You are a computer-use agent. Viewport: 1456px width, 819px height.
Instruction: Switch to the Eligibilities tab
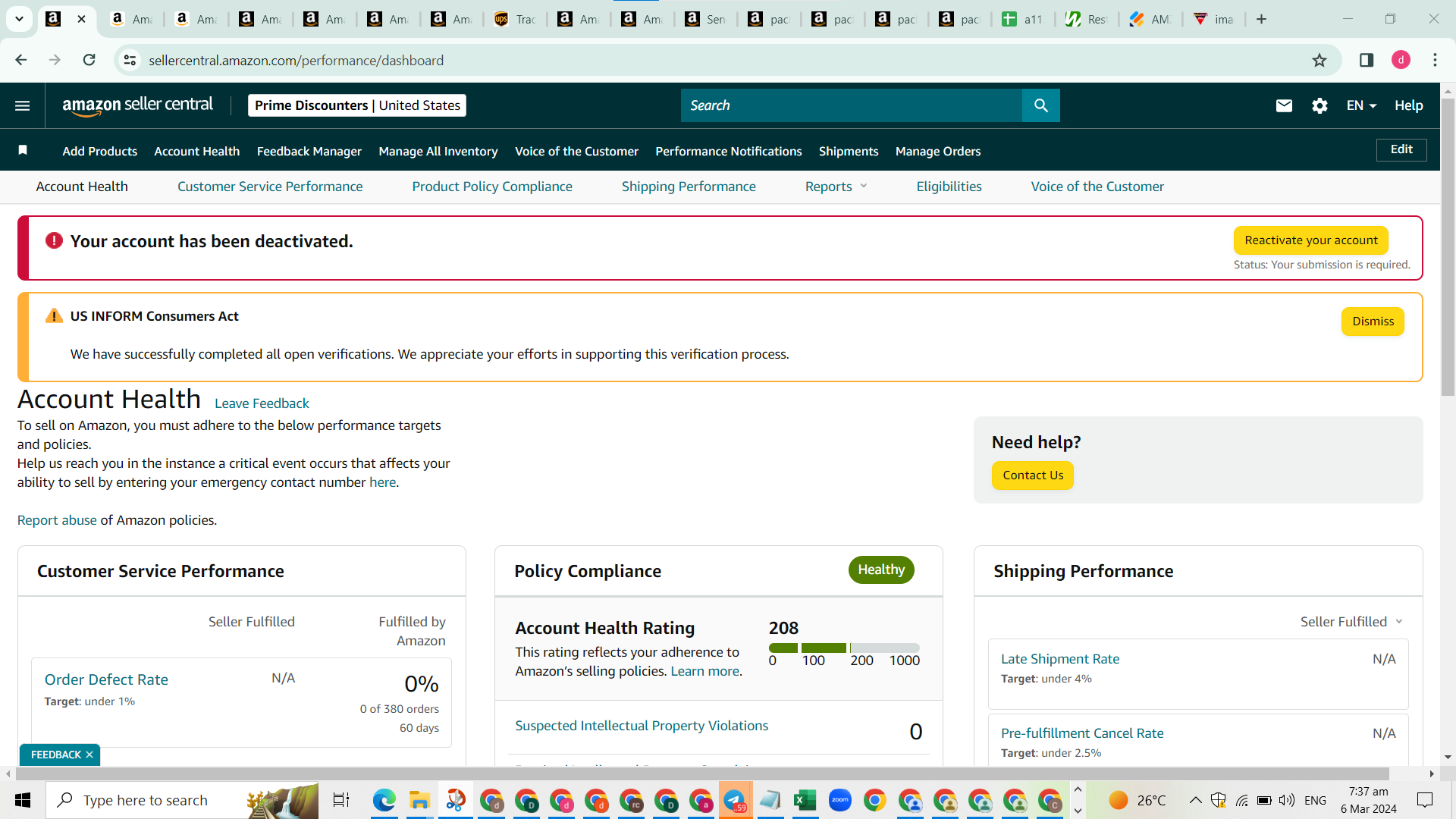(949, 187)
